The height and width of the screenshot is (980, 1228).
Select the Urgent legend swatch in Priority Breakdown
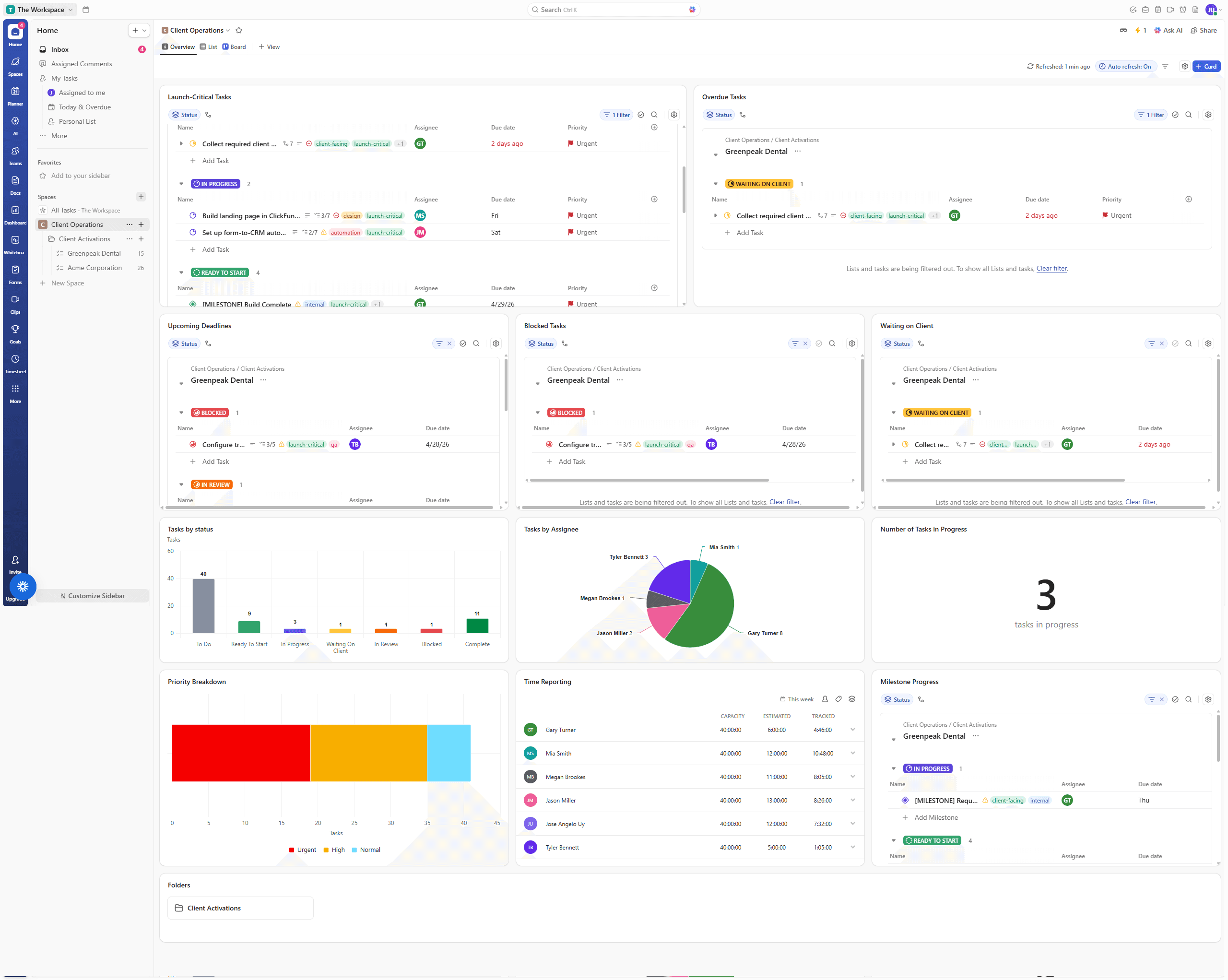coord(292,850)
